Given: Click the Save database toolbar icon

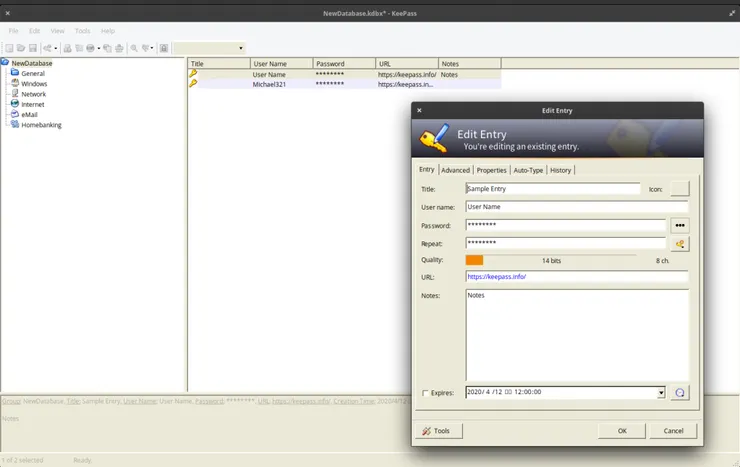Looking at the screenshot, I should pos(33,48).
